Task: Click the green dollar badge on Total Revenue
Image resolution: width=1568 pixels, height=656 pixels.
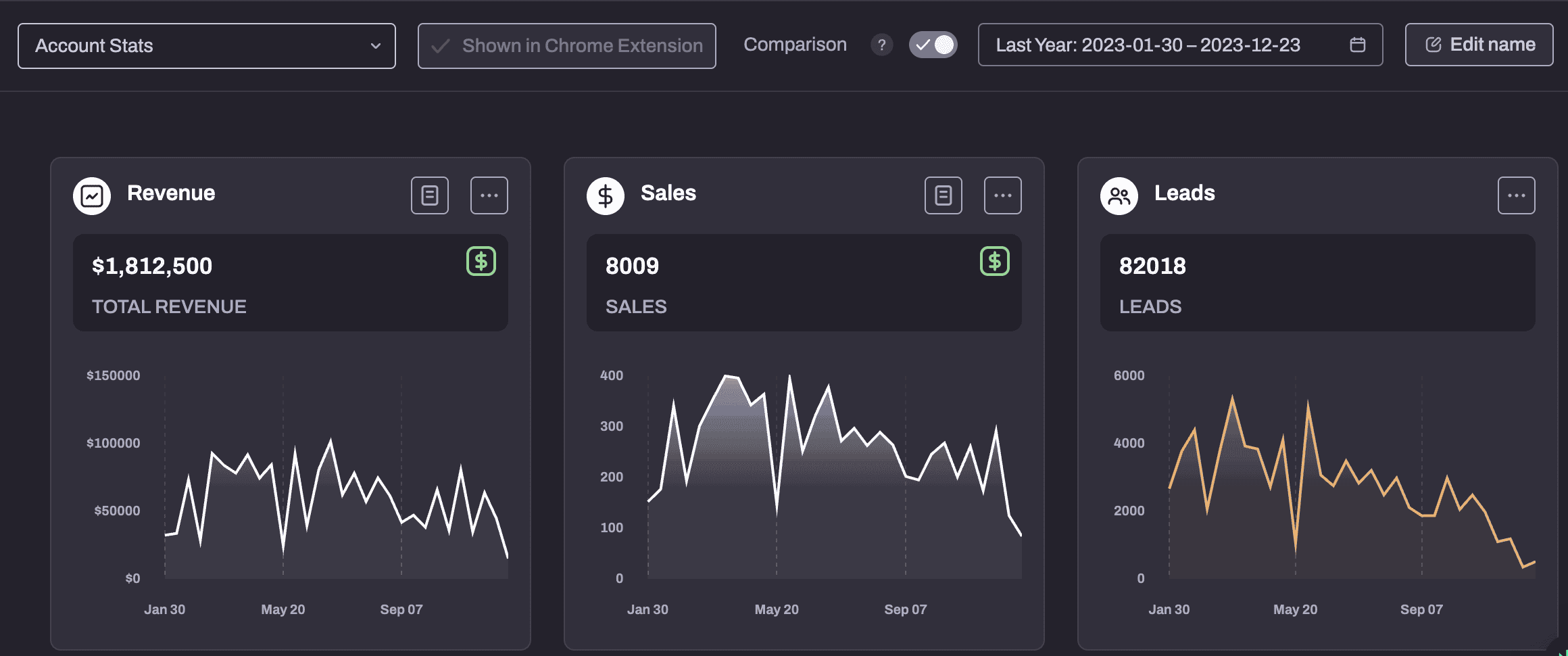Action: [x=481, y=262]
